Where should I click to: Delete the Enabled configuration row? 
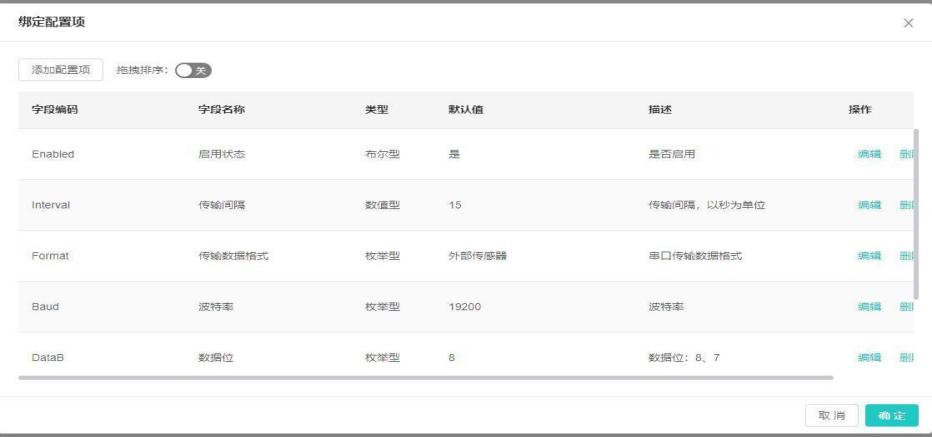[x=907, y=155]
